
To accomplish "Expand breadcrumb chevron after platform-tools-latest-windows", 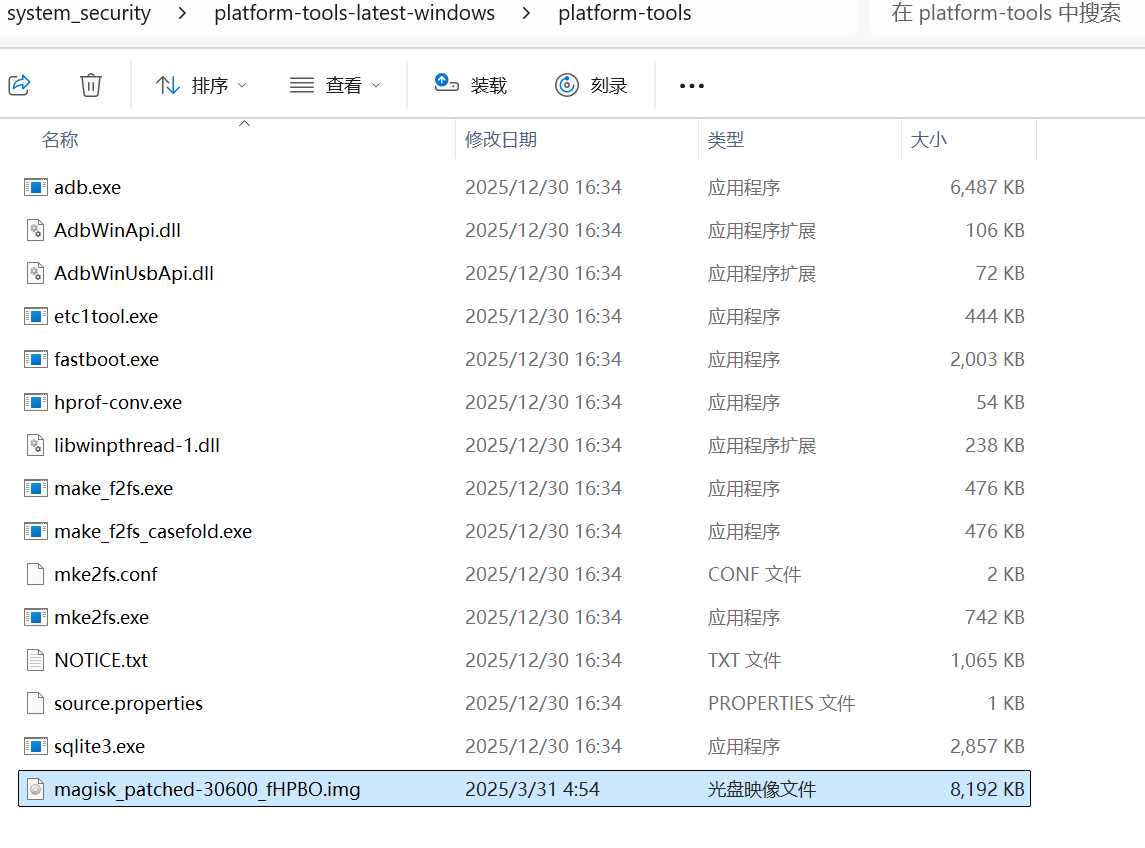I will [526, 14].
